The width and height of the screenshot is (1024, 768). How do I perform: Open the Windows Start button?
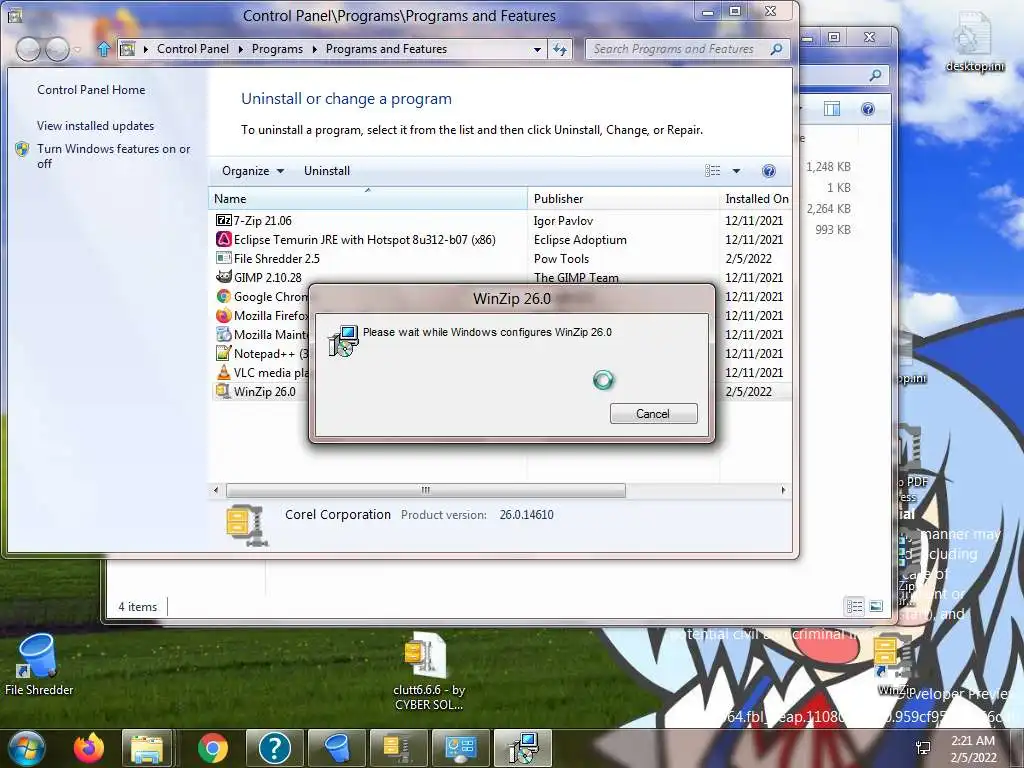[26, 748]
